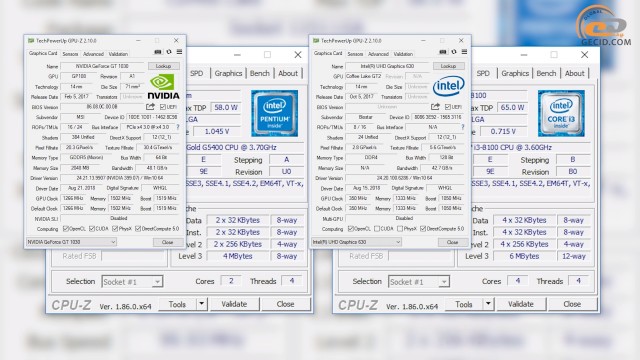
Task: Toggle UEFI checkbox in Intel UHD GPU-Z window
Action: click(x=448, y=107)
